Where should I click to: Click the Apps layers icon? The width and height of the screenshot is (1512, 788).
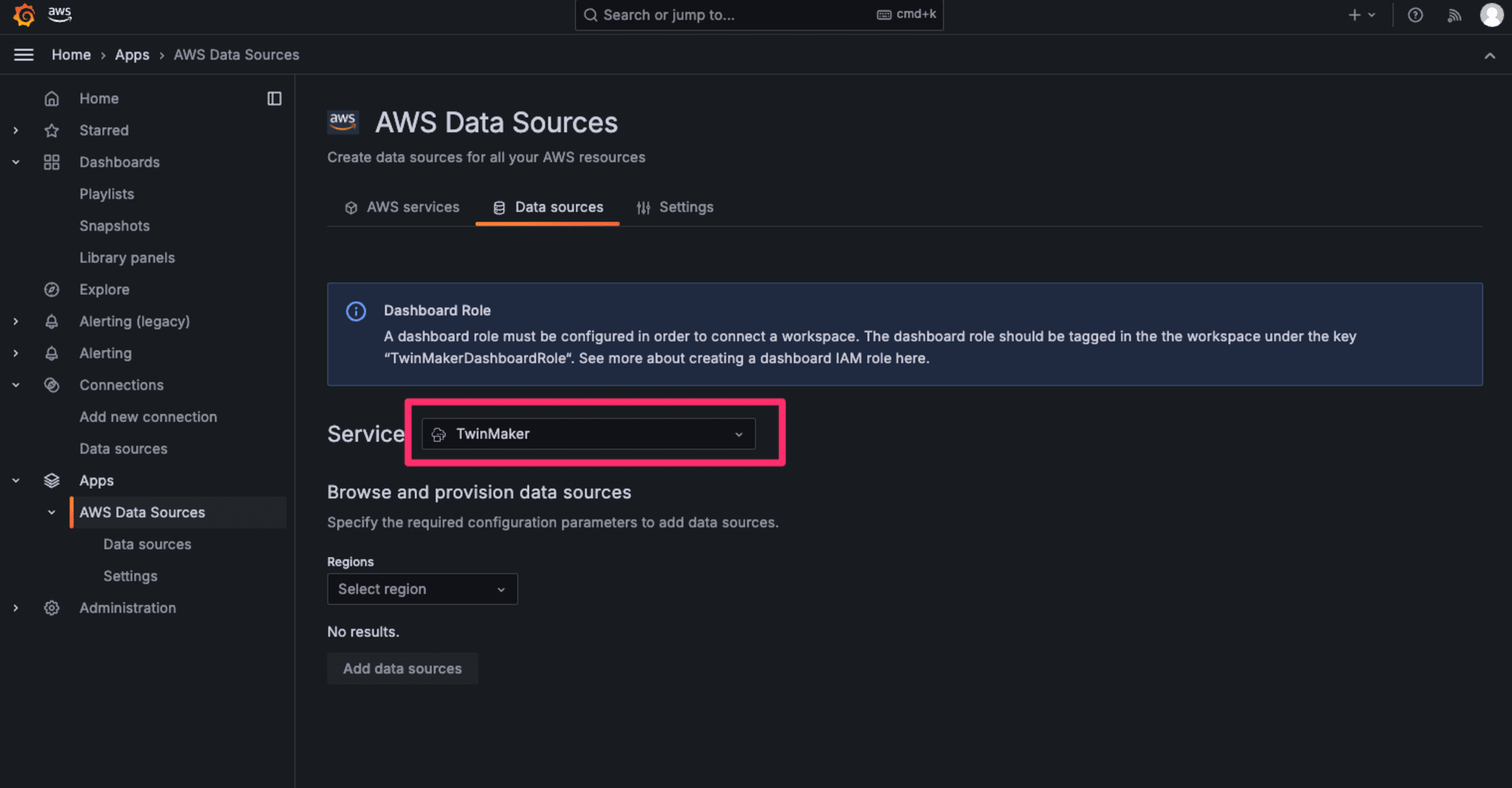[51, 480]
